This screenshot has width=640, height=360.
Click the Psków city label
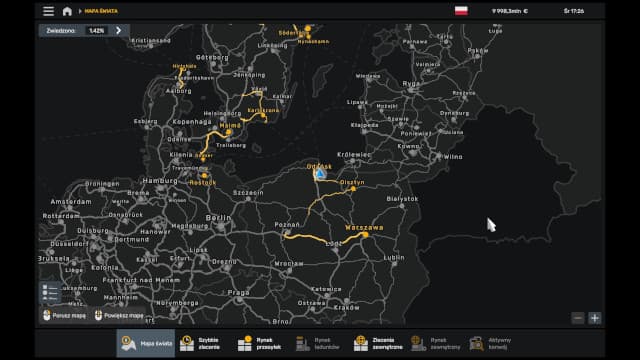pyautogui.click(x=478, y=51)
